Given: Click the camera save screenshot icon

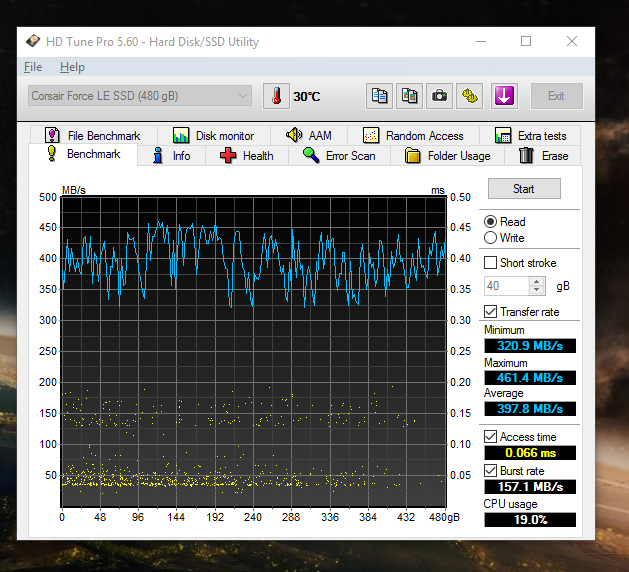Looking at the screenshot, I should tap(439, 96).
